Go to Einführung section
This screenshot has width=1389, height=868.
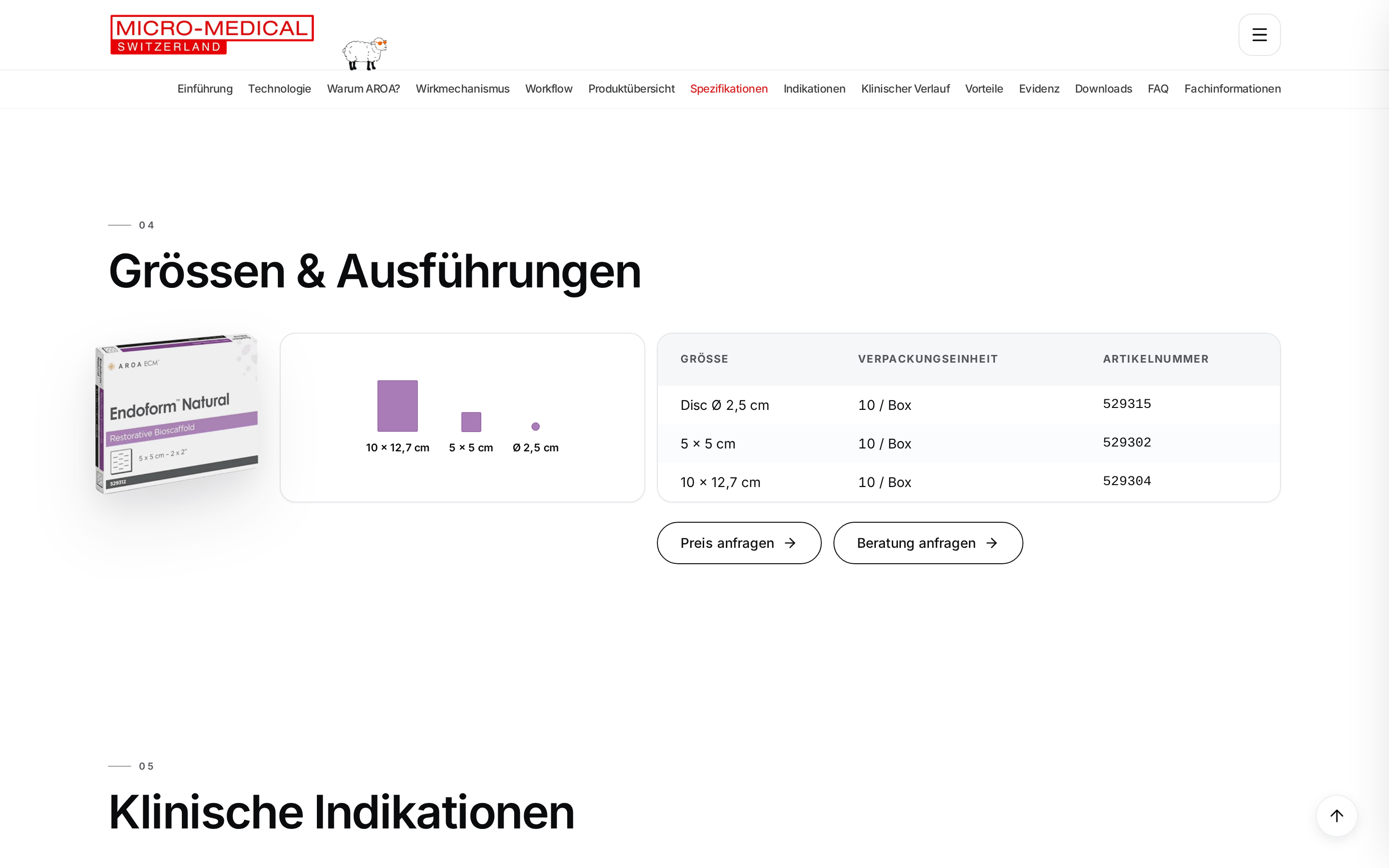coord(205,89)
